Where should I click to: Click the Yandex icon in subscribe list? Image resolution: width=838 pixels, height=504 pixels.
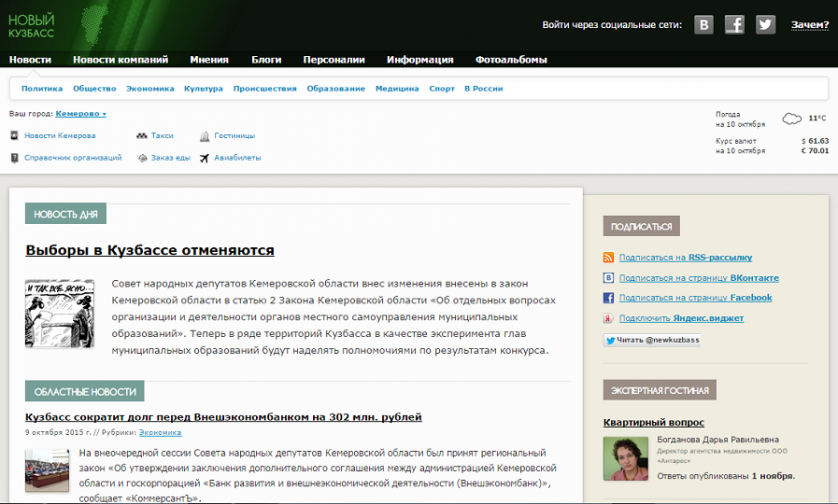pyautogui.click(x=608, y=319)
